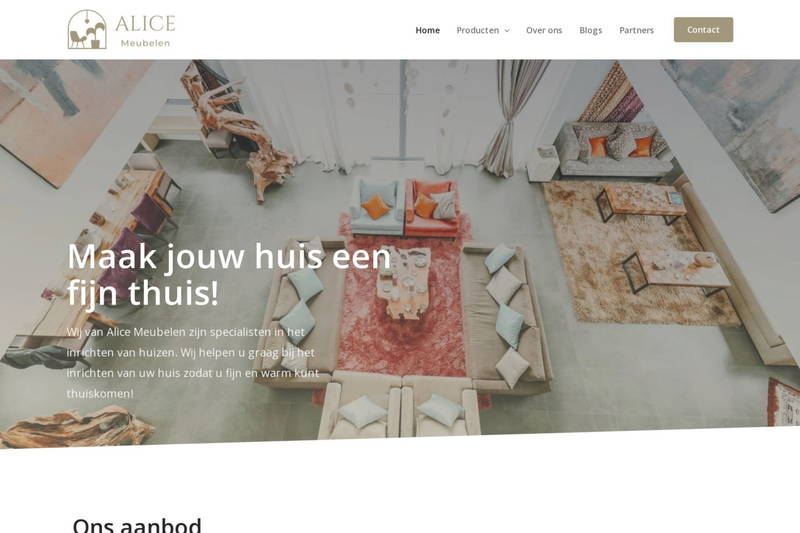The image size is (800, 533).
Task: Click the light blue armchair in photo
Action: 378,207
